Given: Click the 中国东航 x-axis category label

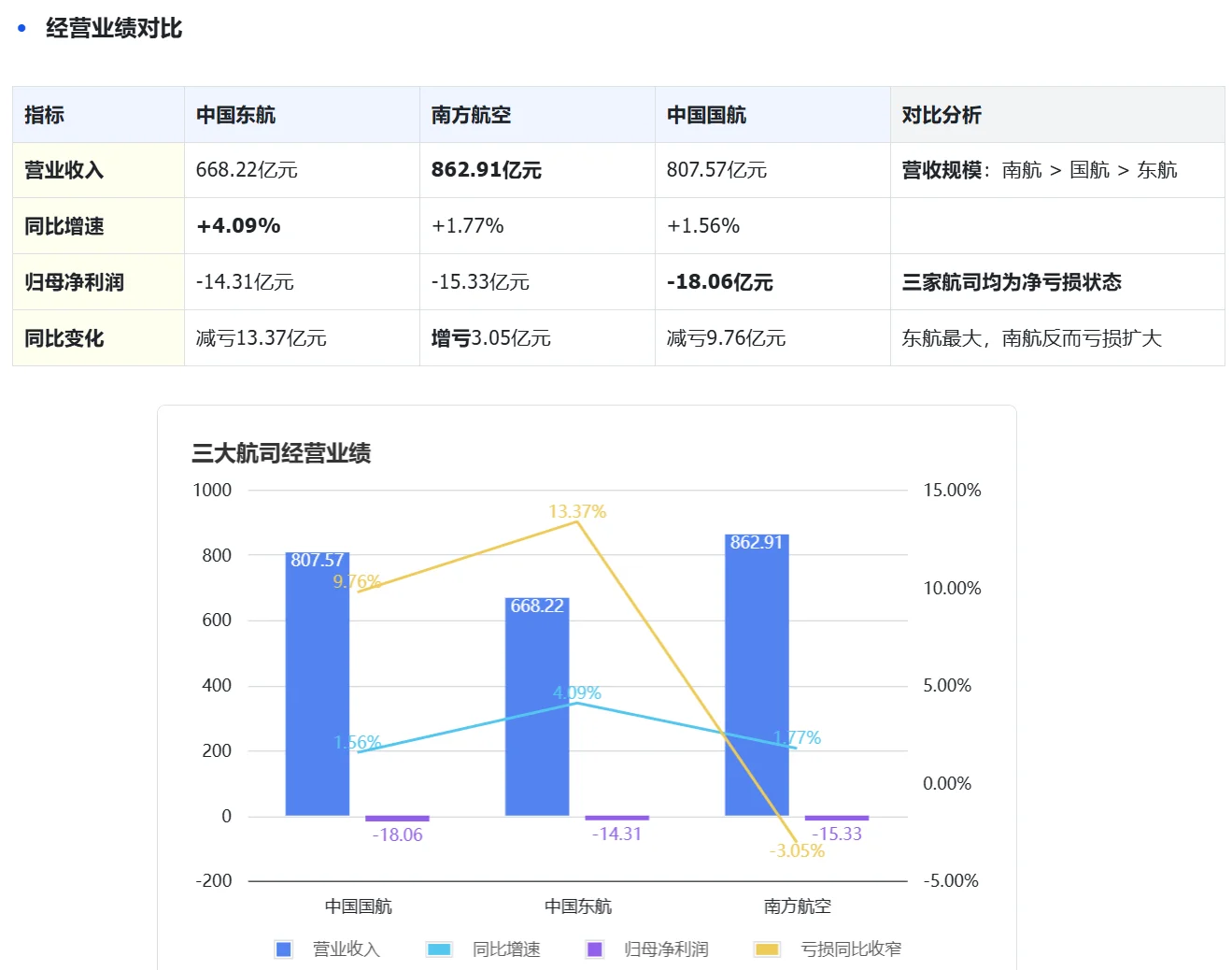Looking at the screenshot, I should [578, 906].
